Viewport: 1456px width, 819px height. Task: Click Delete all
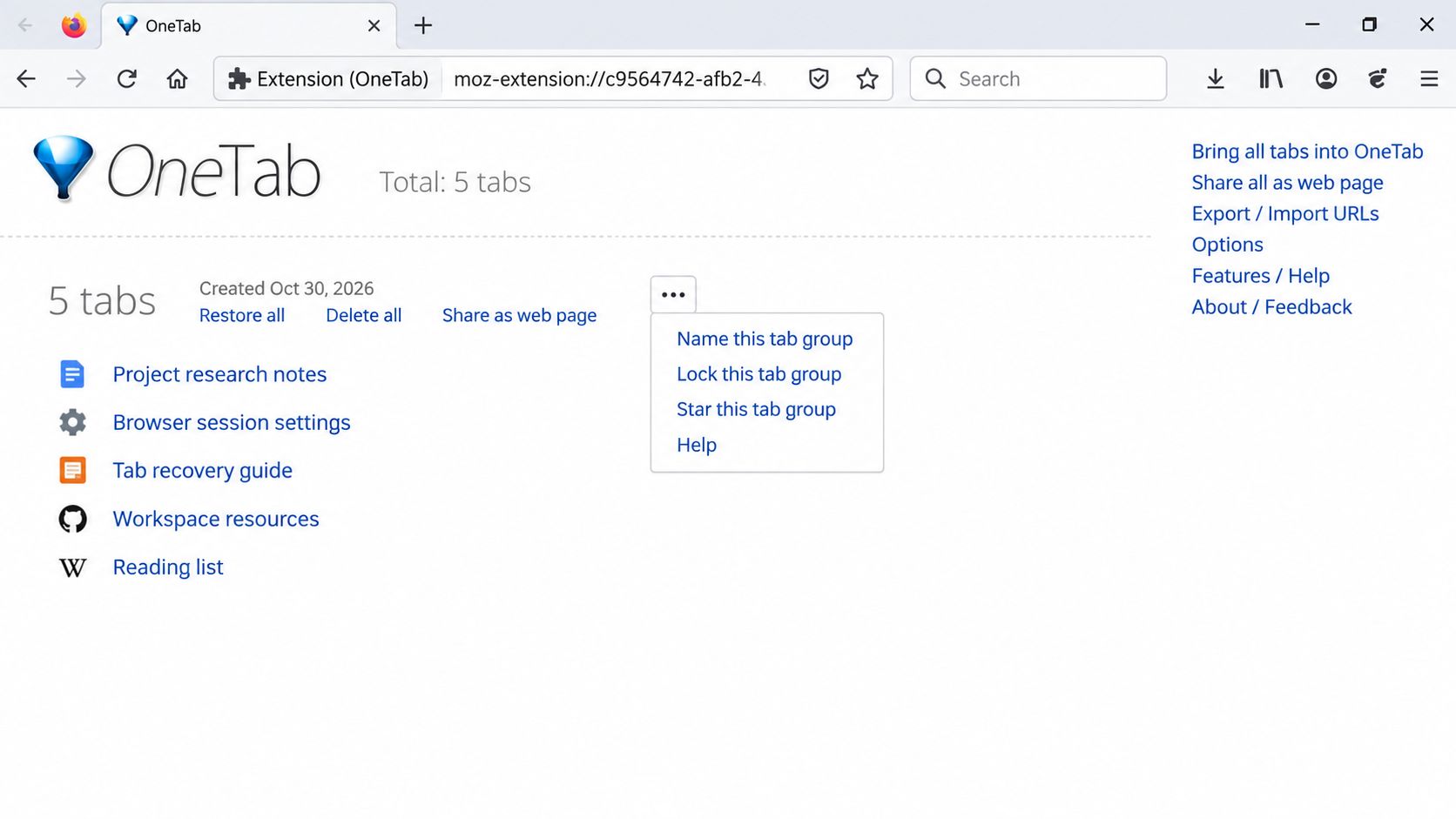coord(364,315)
